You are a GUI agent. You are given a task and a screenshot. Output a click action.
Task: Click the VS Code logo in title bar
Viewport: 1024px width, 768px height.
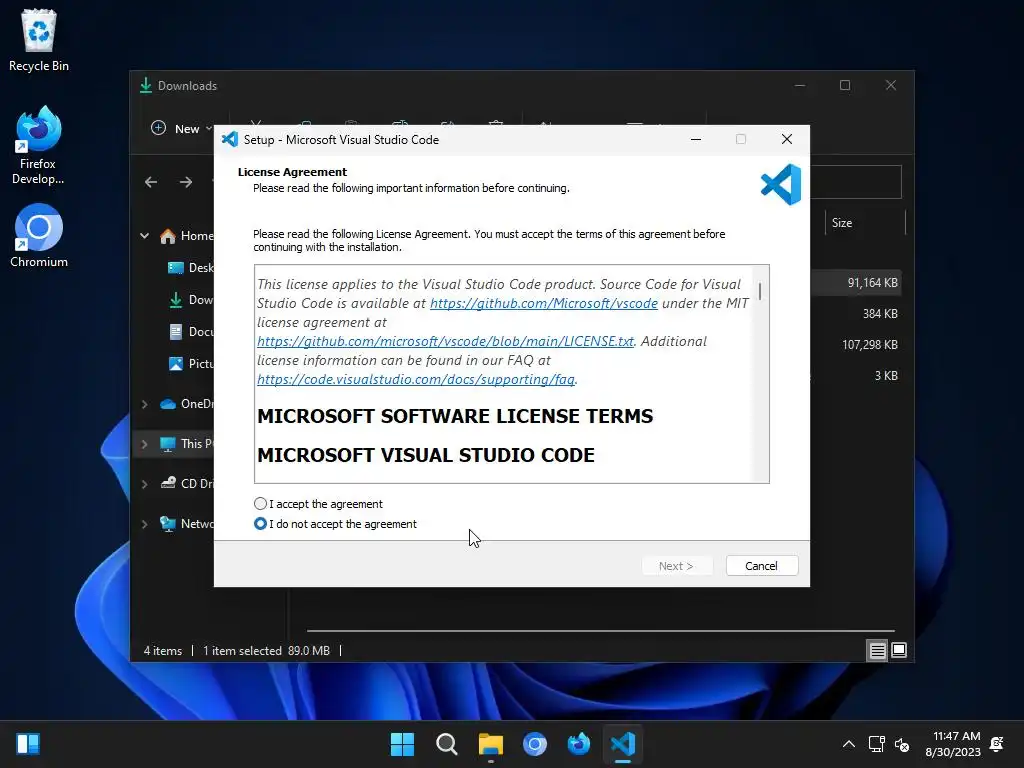pos(229,139)
